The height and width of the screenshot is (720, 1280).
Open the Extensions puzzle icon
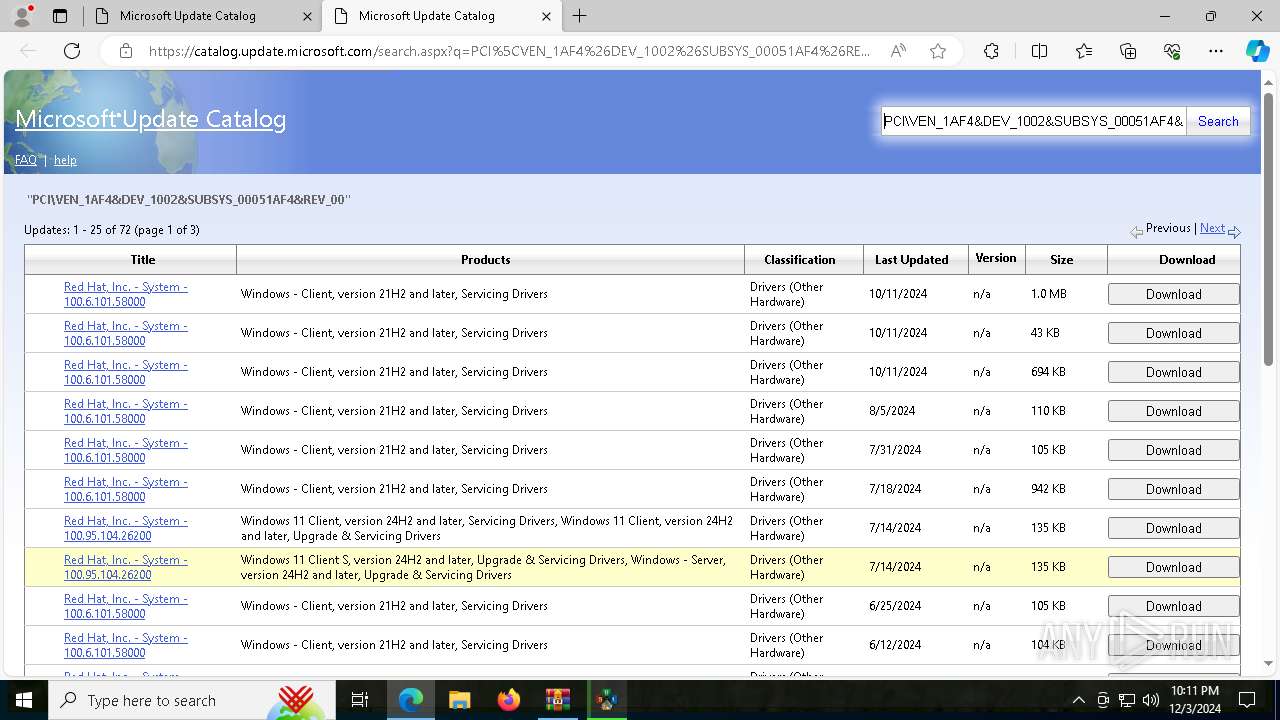tap(991, 51)
